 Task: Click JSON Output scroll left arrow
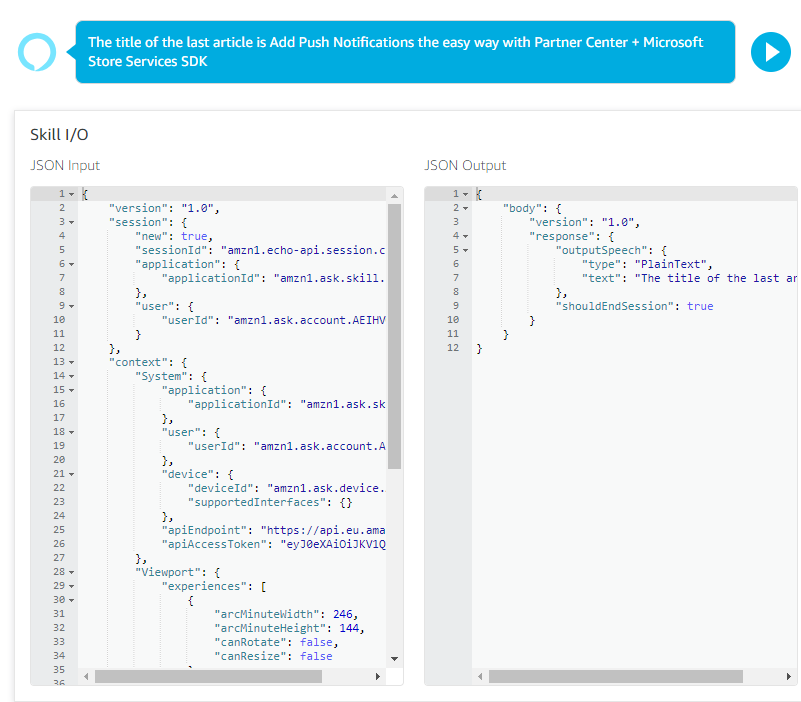point(480,676)
